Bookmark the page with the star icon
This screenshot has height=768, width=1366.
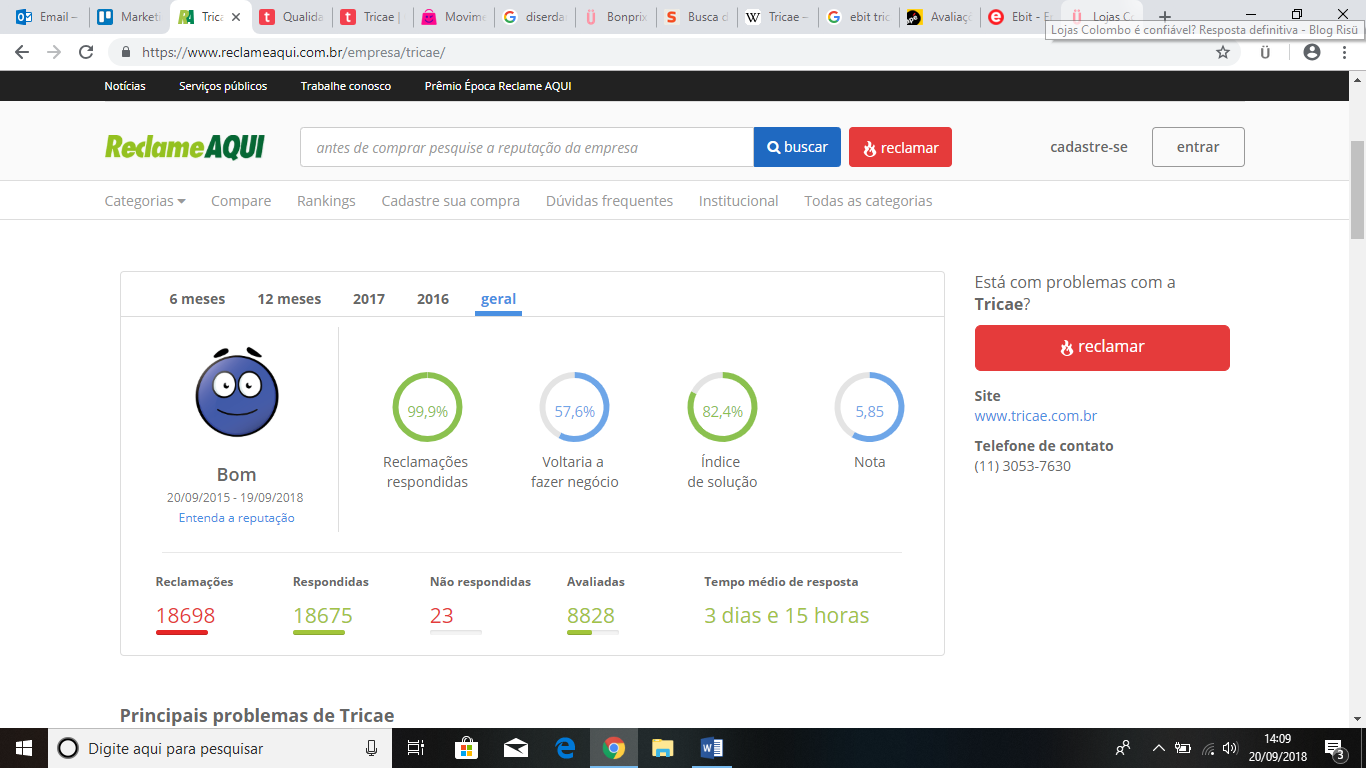pyautogui.click(x=1223, y=52)
